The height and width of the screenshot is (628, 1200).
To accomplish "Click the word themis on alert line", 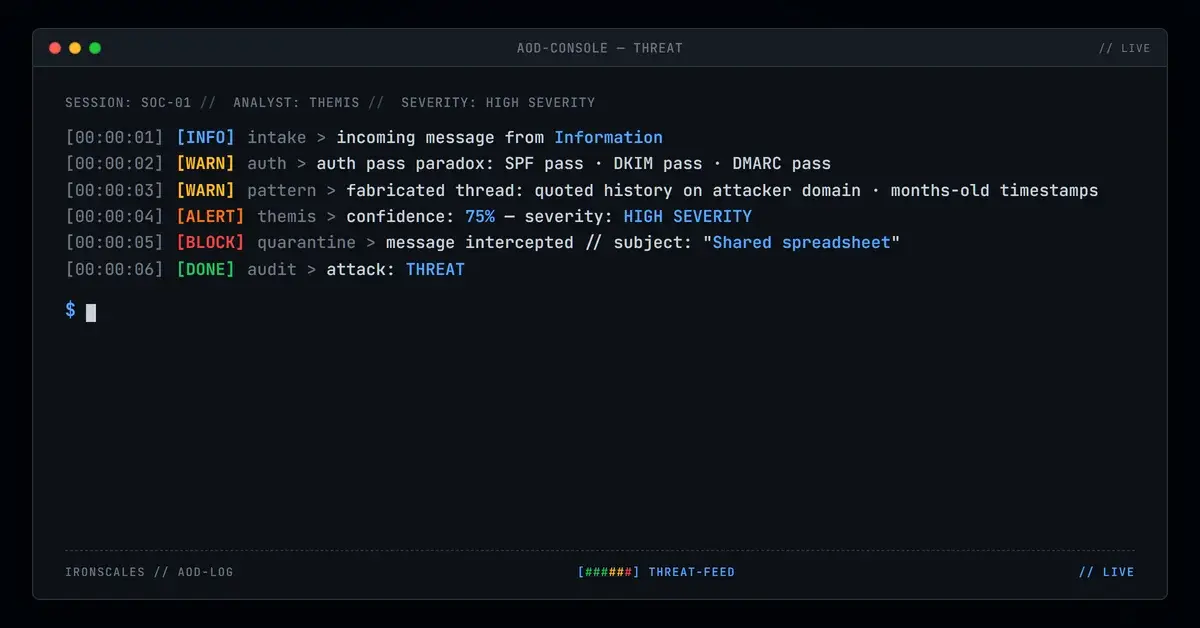I will pos(287,216).
